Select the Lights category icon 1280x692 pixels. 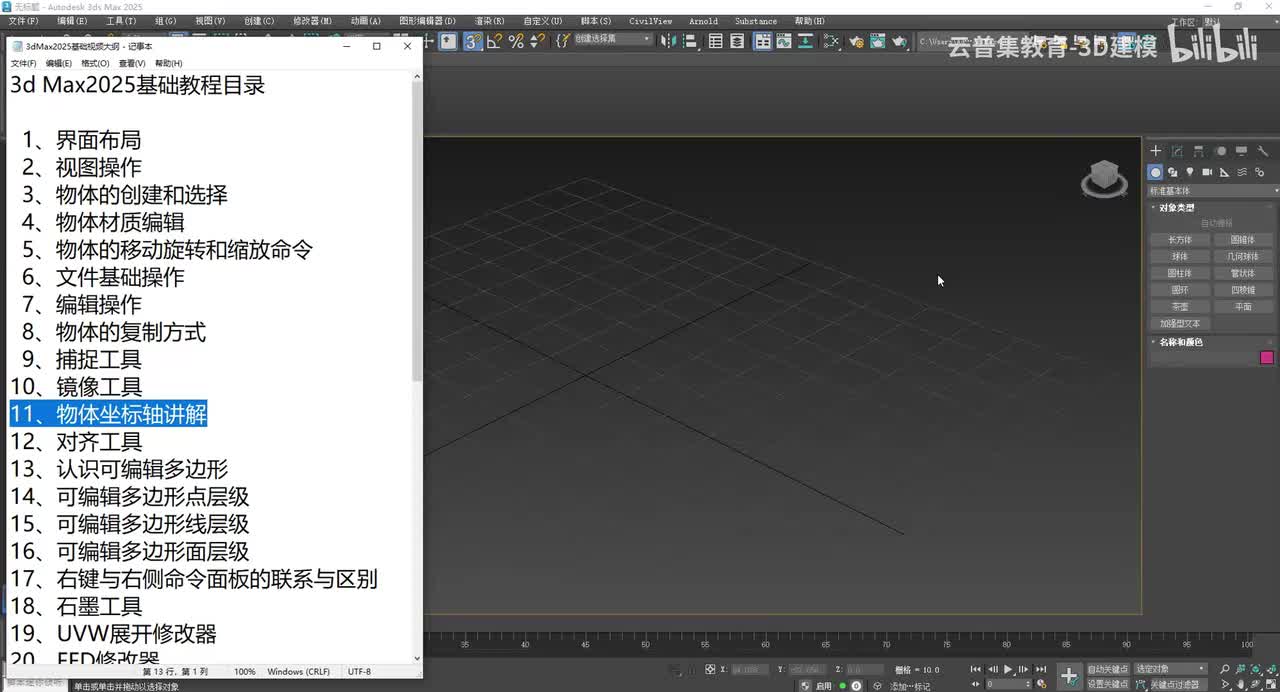(x=1189, y=172)
